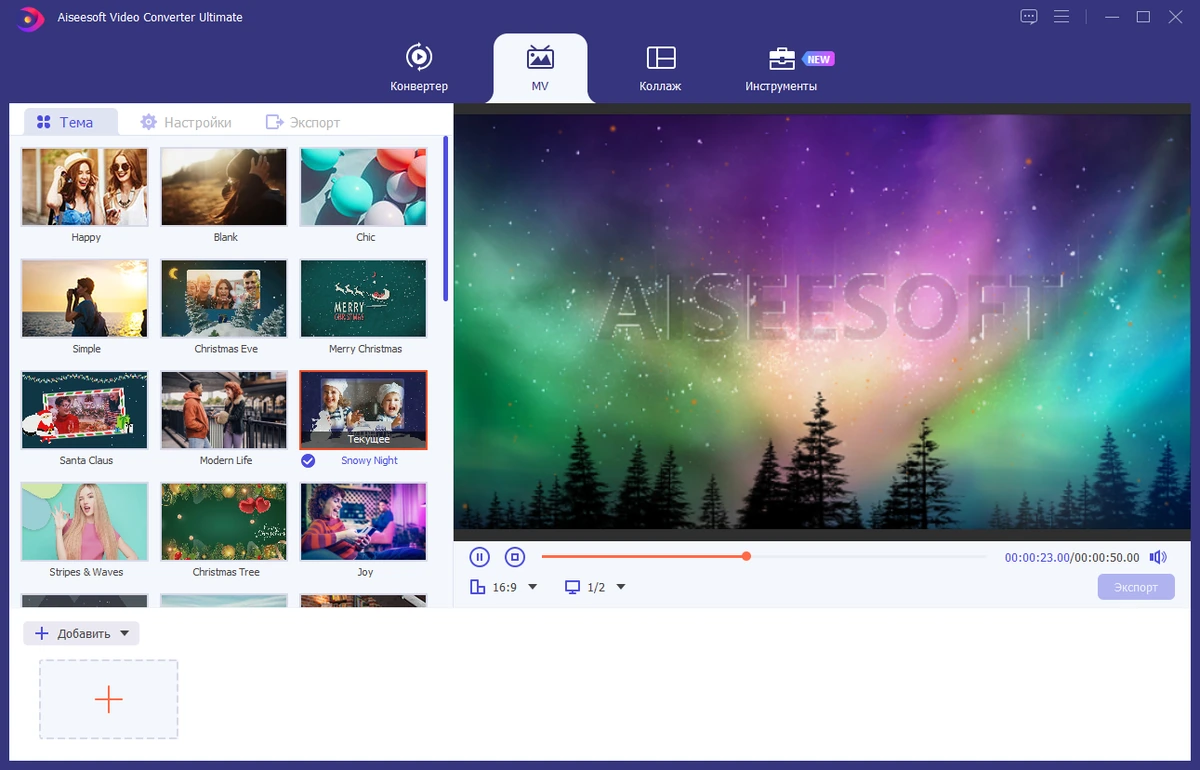Open the 16:9 aspect ratio dropdown
This screenshot has height=770, width=1200.
(533, 587)
